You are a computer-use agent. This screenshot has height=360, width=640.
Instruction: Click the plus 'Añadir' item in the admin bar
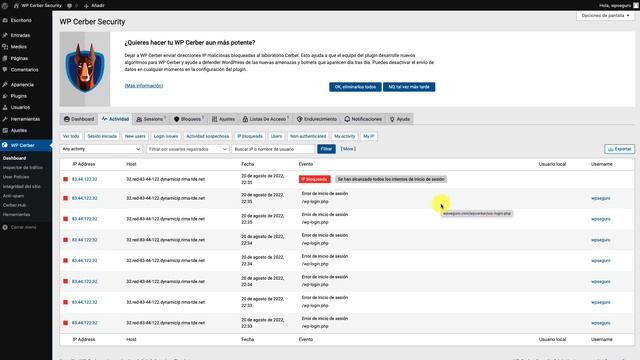[x=94, y=6]
